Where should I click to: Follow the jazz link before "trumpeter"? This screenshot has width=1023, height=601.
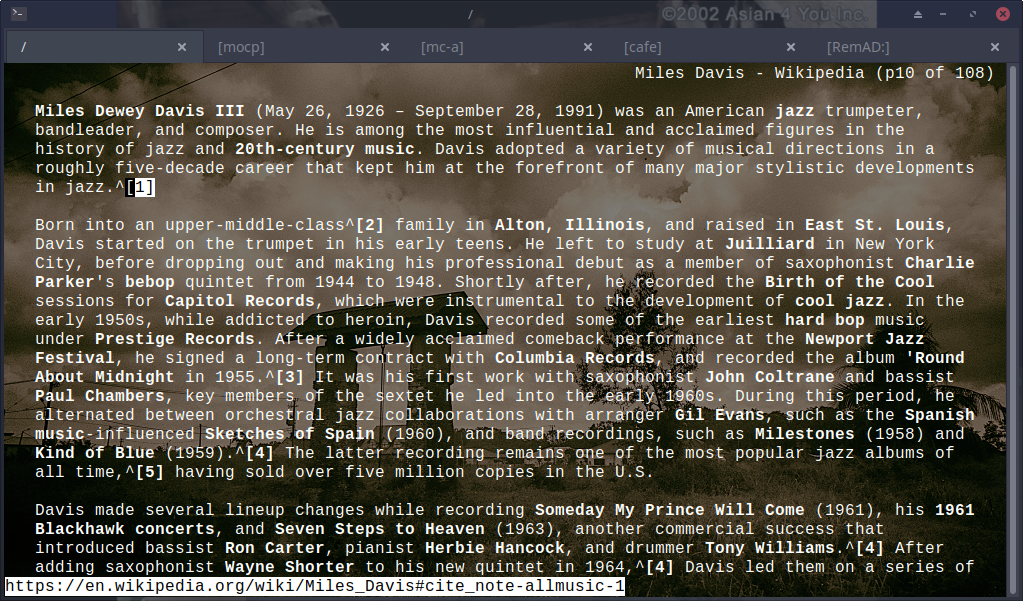pos(795,112)
